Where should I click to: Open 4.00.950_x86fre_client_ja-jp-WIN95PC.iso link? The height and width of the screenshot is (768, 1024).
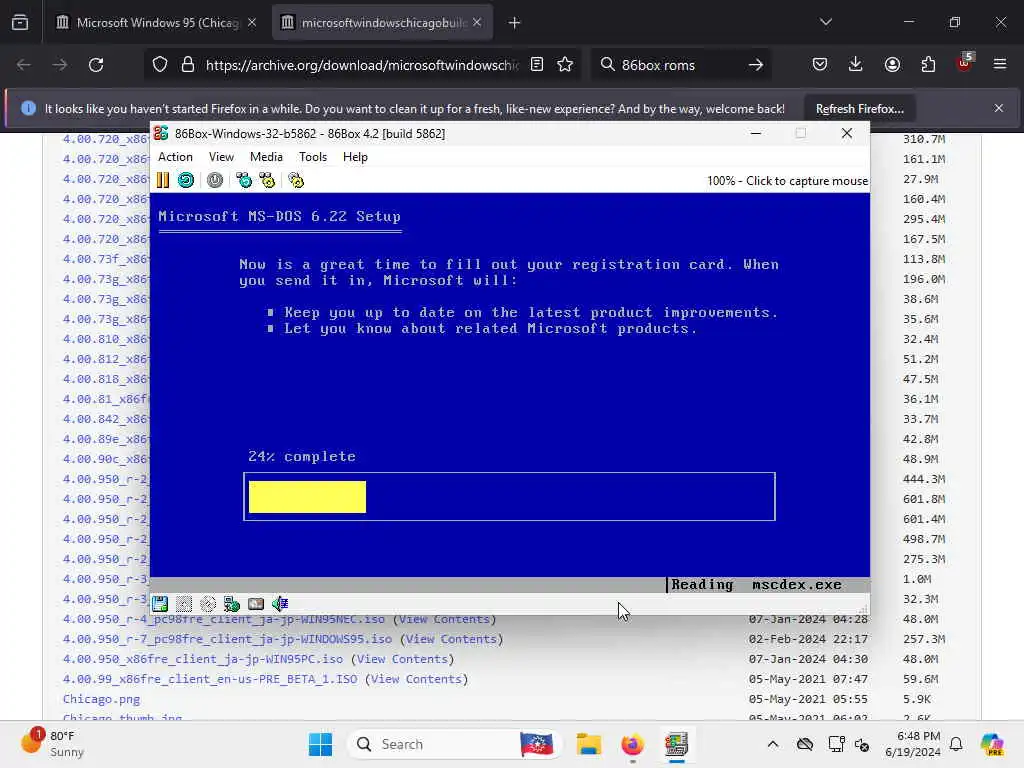pos(202,659)
